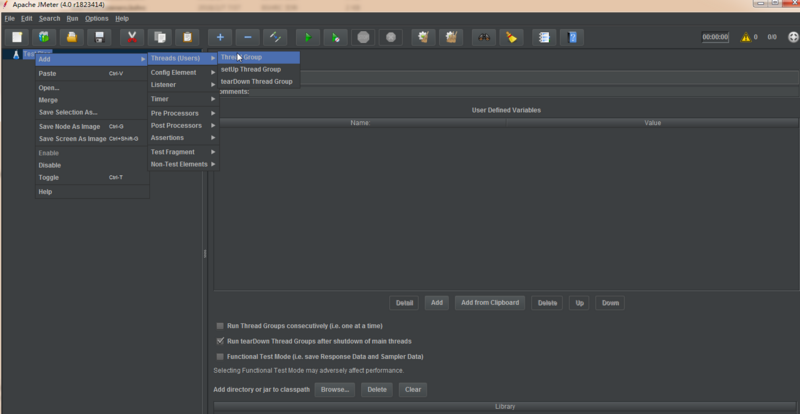Click the remote engines globe icon
The image size is (800, 414).
pos(793,37)
